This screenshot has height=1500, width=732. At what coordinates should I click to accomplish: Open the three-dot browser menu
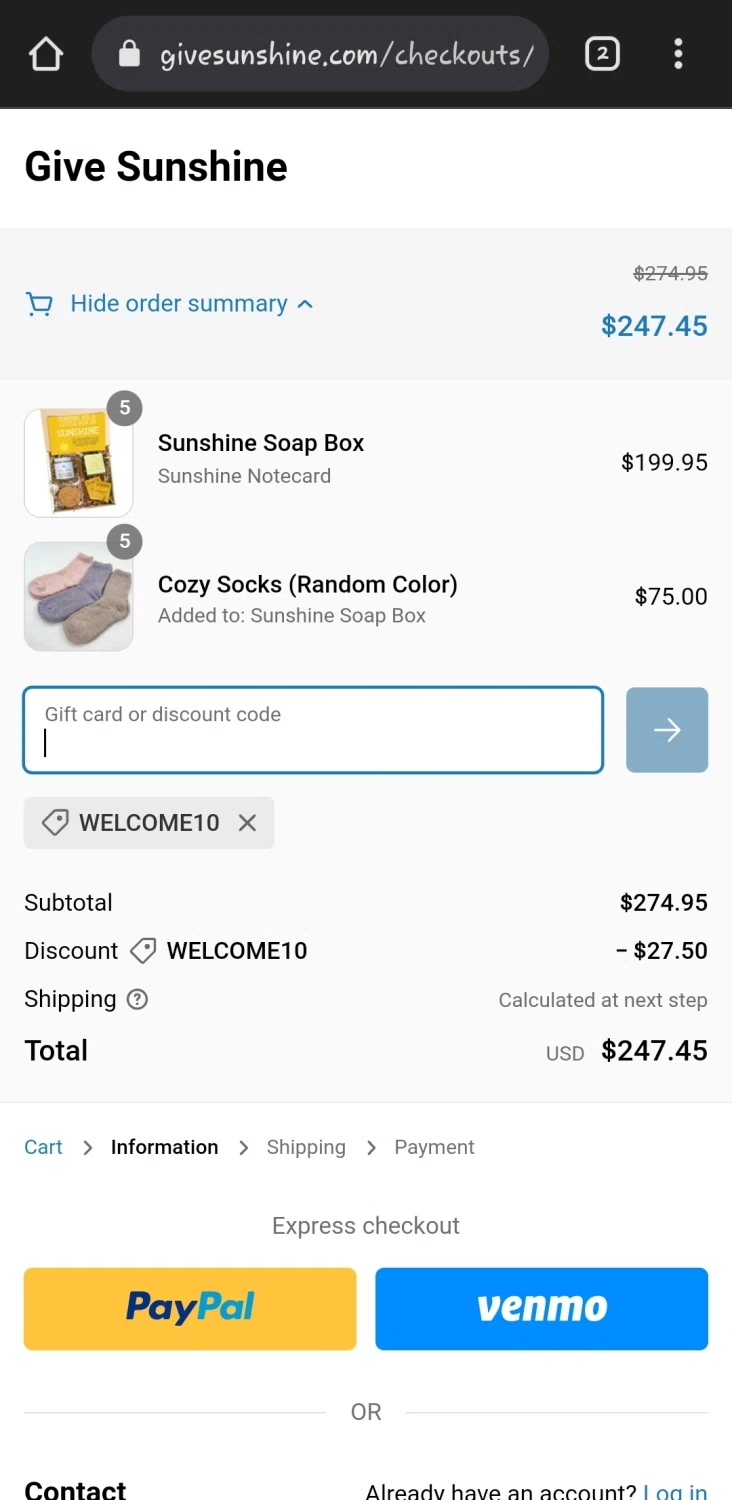678,54
